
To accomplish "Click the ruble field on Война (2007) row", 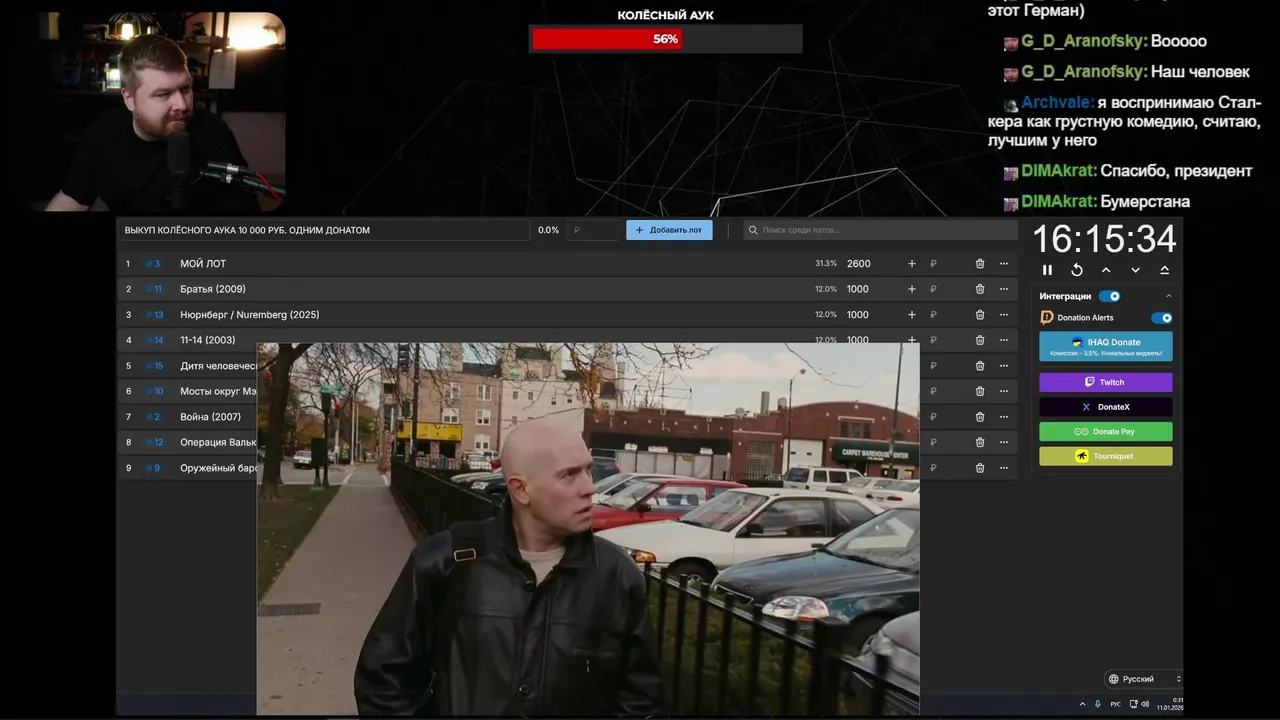I will (x=945, y=417).
